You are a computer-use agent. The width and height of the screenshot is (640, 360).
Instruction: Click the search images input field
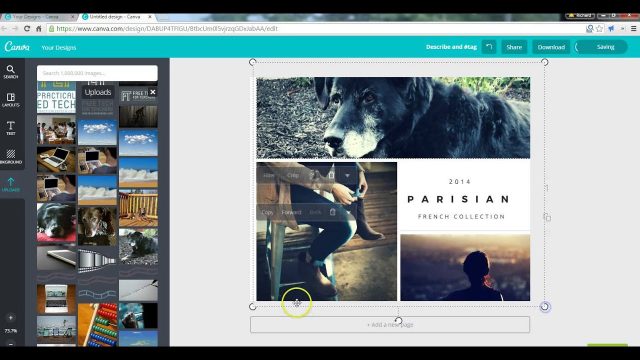click(97, 73)
